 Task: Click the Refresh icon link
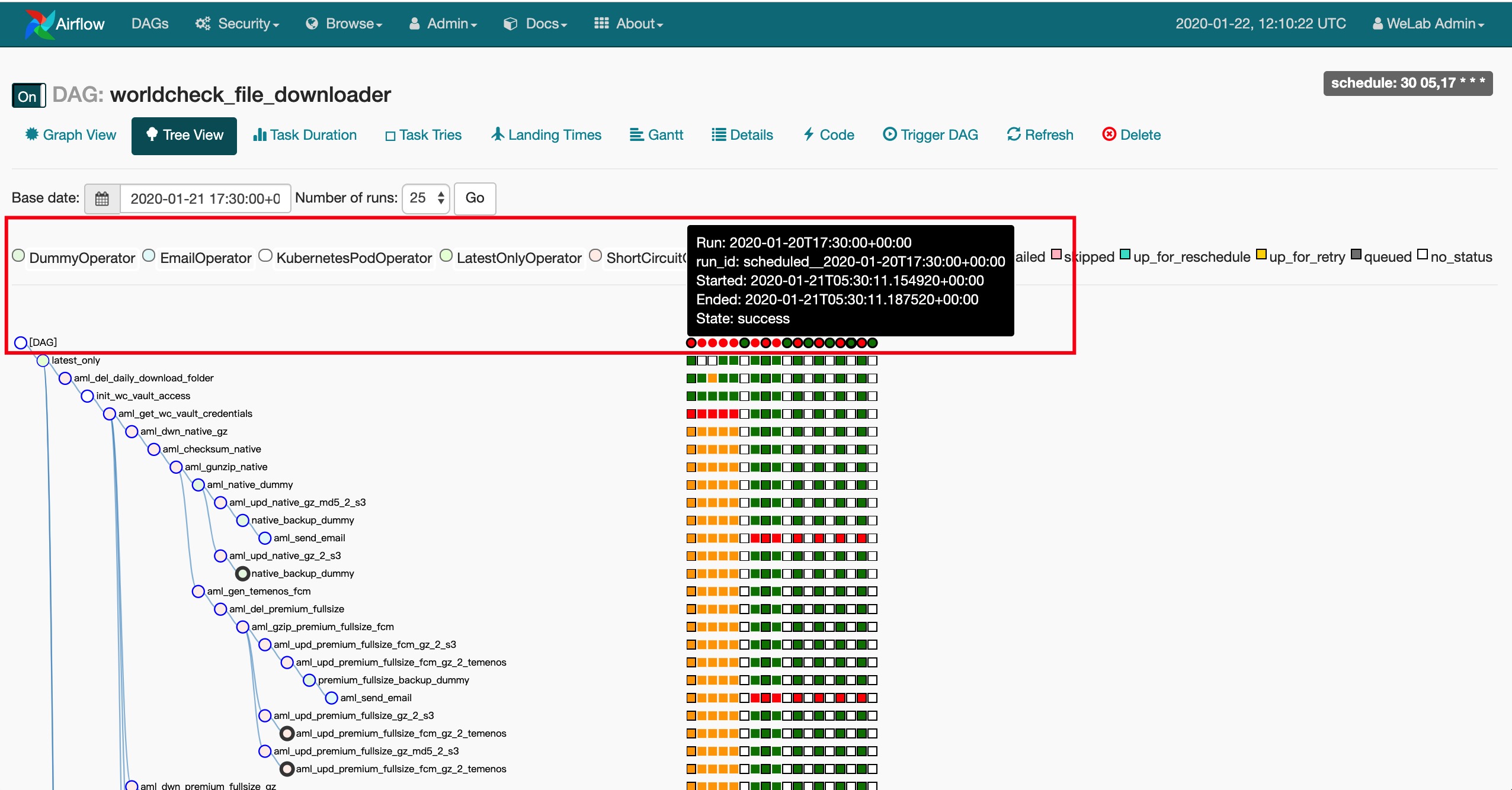[1040, 135]
